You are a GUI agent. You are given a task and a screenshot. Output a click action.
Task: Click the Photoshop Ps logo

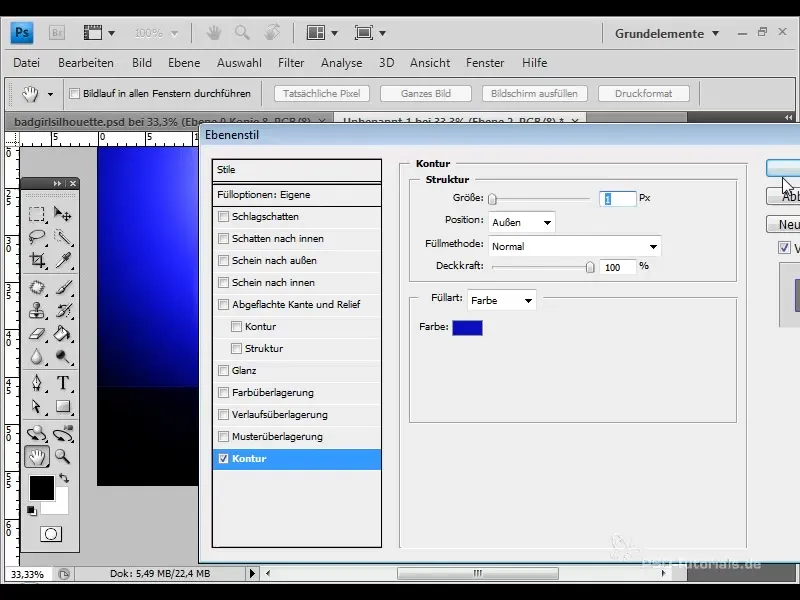[22, 33]
